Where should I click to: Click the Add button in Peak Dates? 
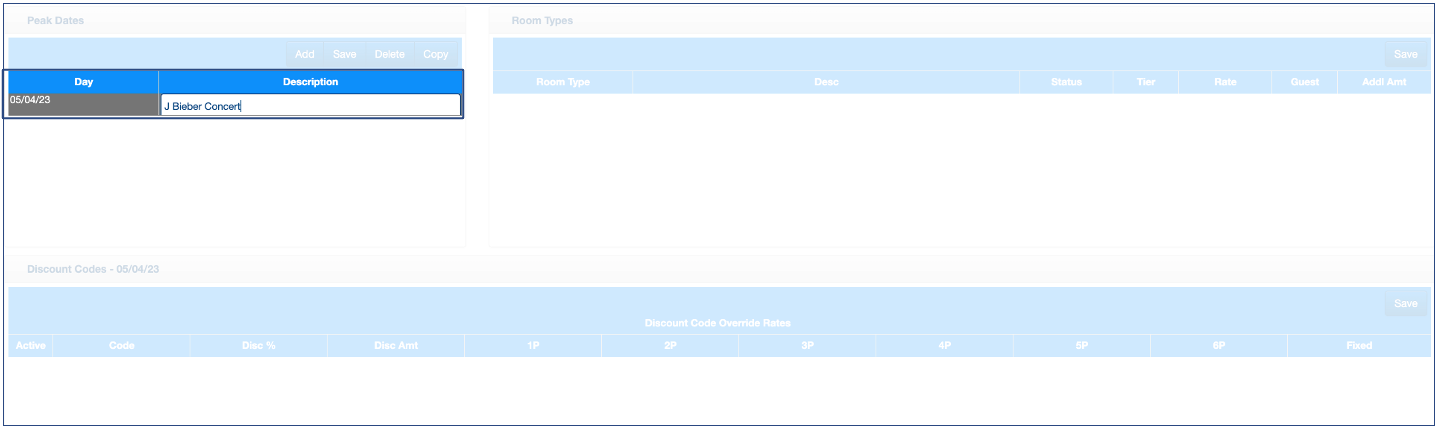point(305,55)
